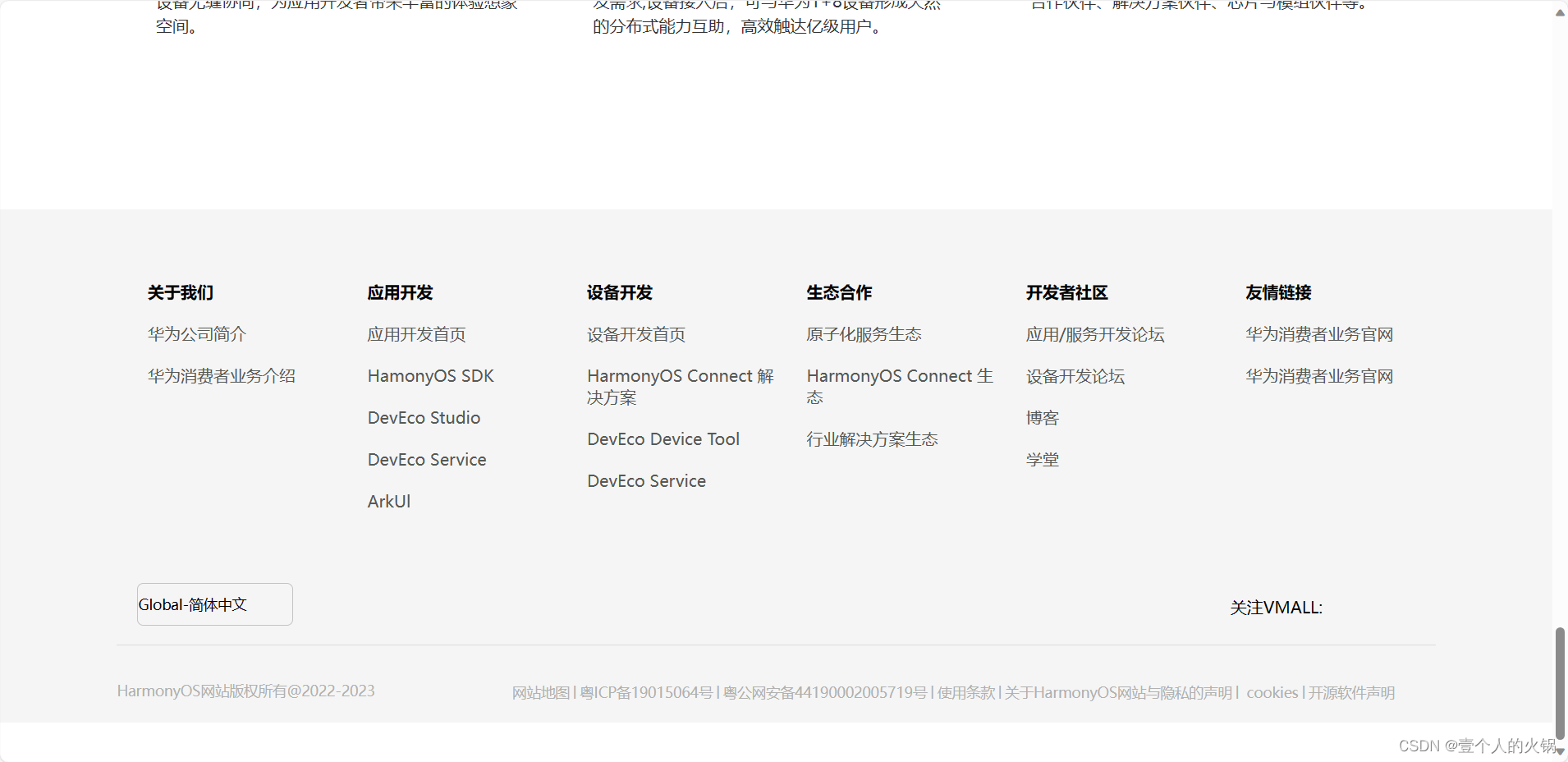Open the 学堂 link
1568x762 pixels.
(1043, 459)
